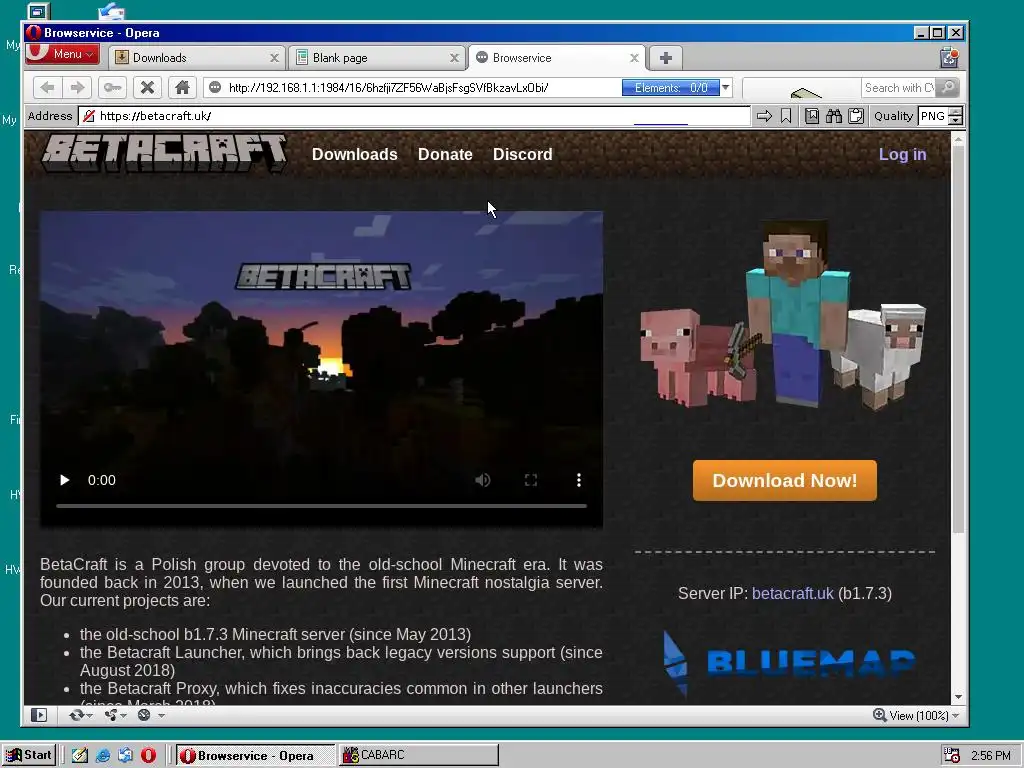Click the Quality PNG selector field
The image size is (1024, 768).
[x=933, y=116]
